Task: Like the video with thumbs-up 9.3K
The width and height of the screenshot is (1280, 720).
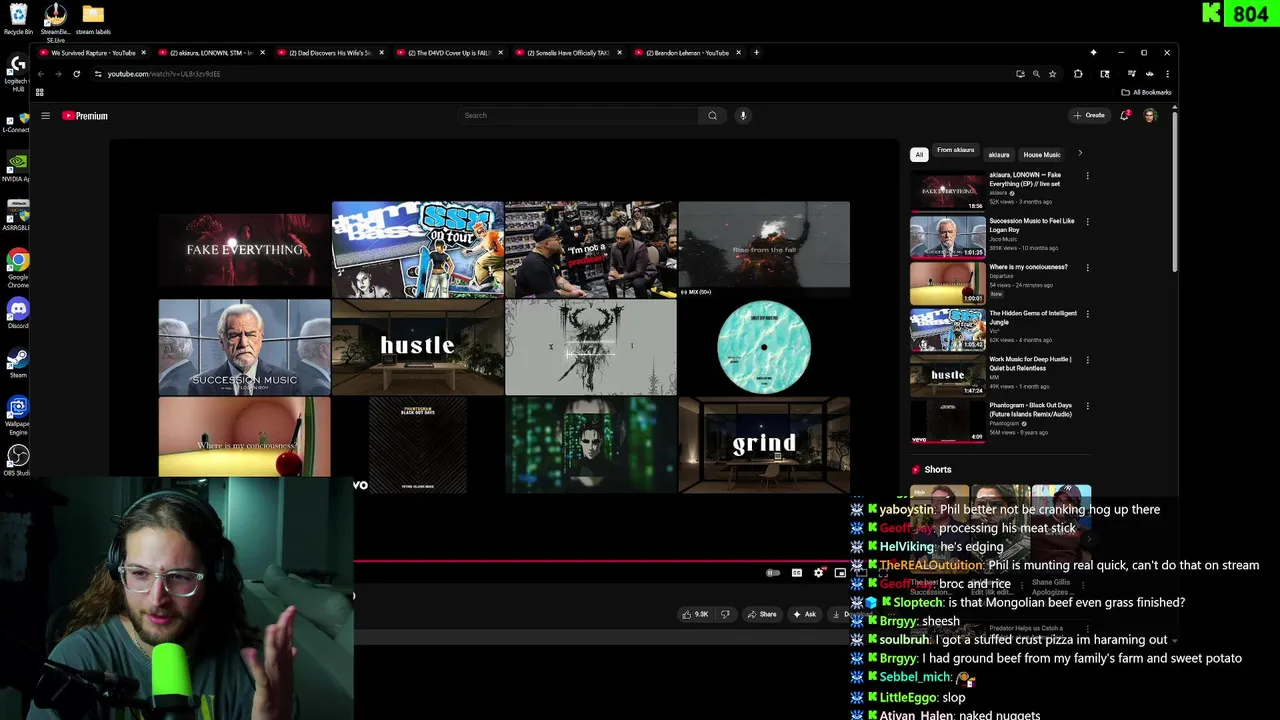Action: tap(695, 614)
